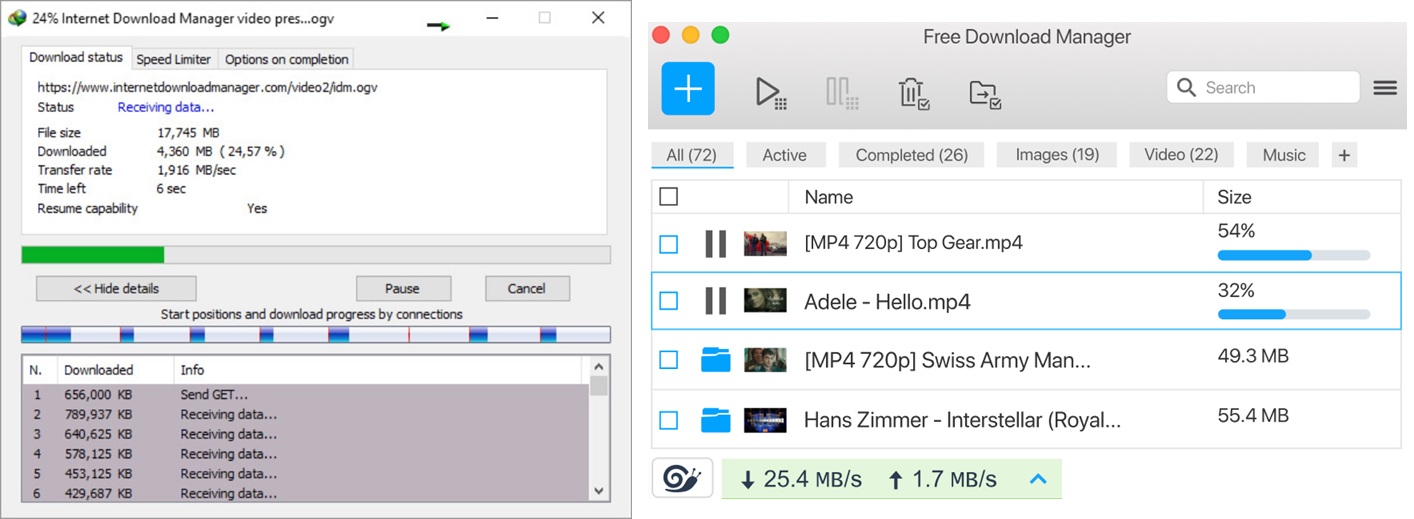The width and height of the screenshot is (1414, 519).
Task: Toggle snail mode speed limiter icon
Action: tap(682, 479)
